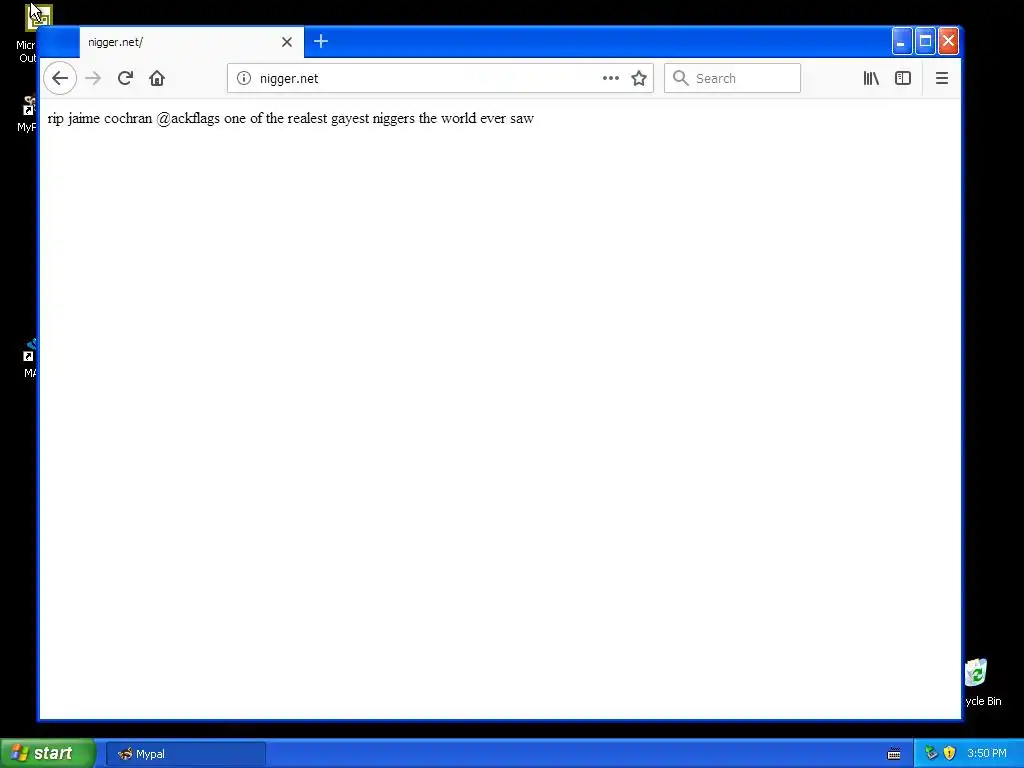Viewport: 1024px width, 768px height.
Task: Open the hamburger application menu
Action: point(942,78)
